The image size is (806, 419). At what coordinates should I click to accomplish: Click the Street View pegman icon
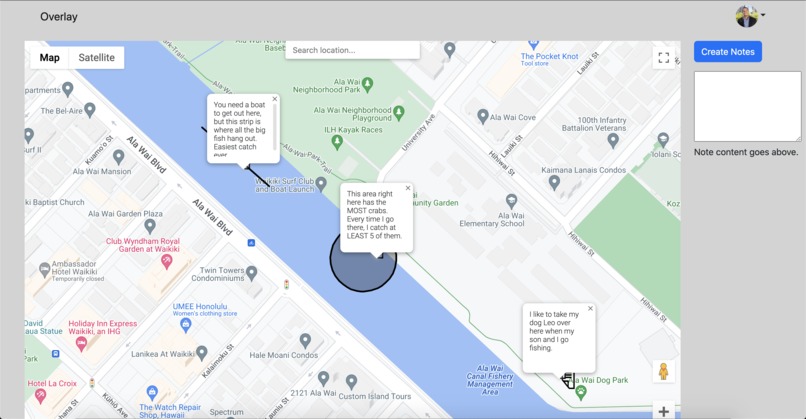pyautogui.click(x=664, y=371)
